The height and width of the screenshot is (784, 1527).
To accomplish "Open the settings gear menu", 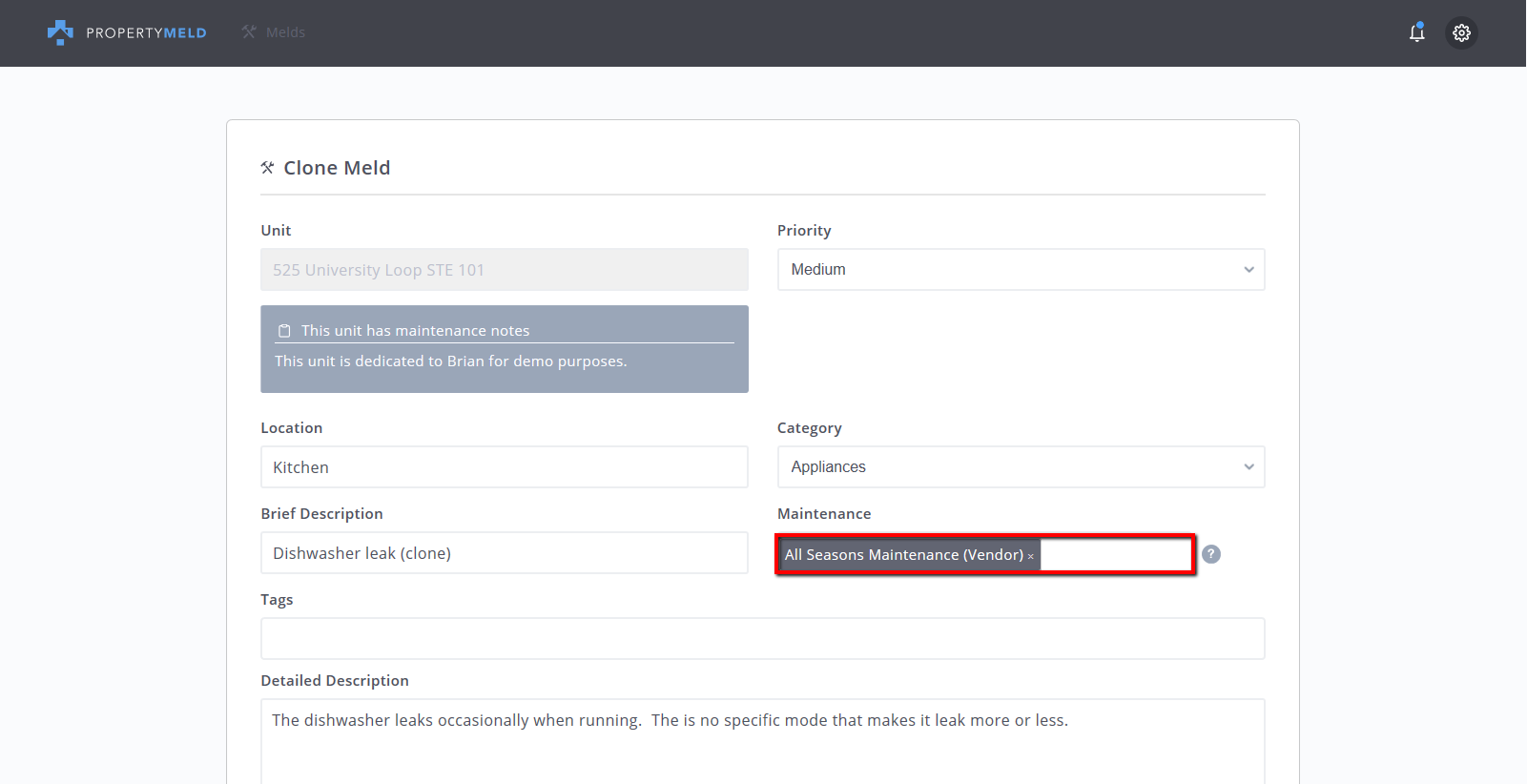I will 1461,32.
